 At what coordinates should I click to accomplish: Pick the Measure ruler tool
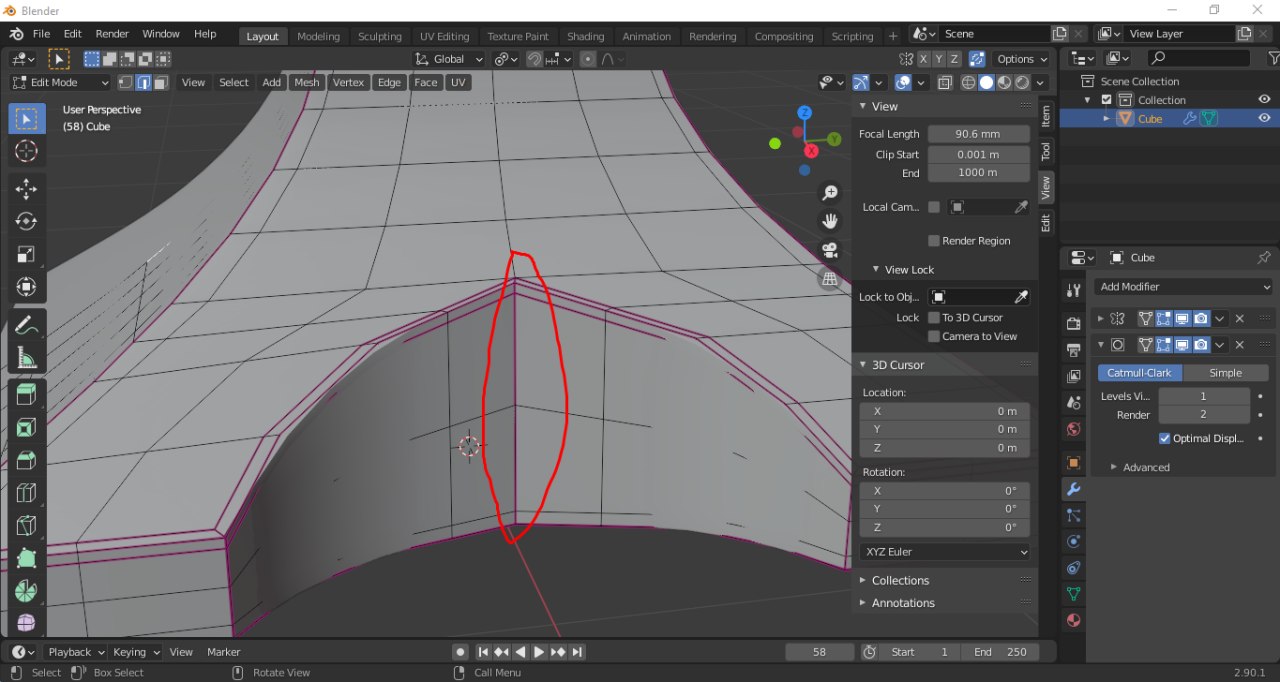(27, 358)
